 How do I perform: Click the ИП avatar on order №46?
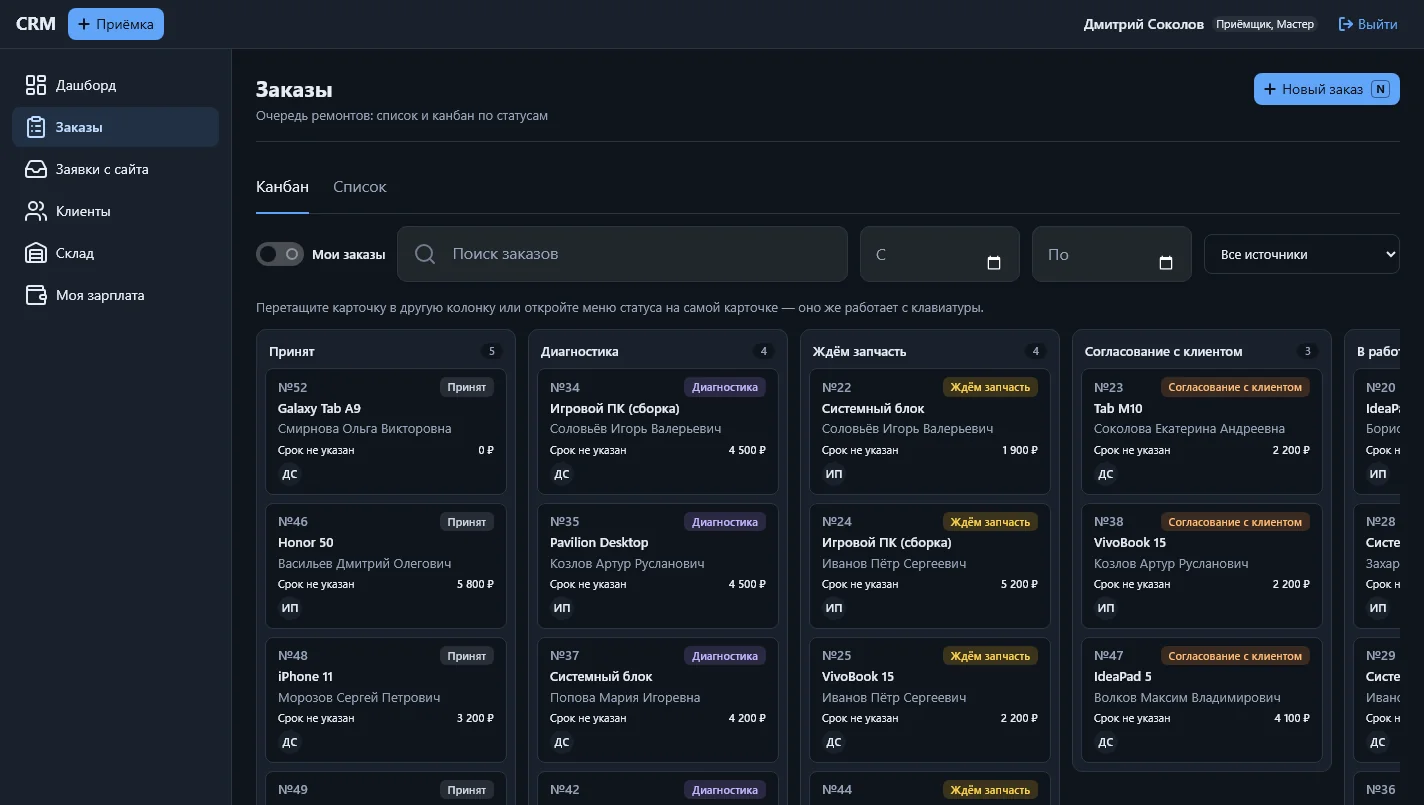(x=290, y=608)
